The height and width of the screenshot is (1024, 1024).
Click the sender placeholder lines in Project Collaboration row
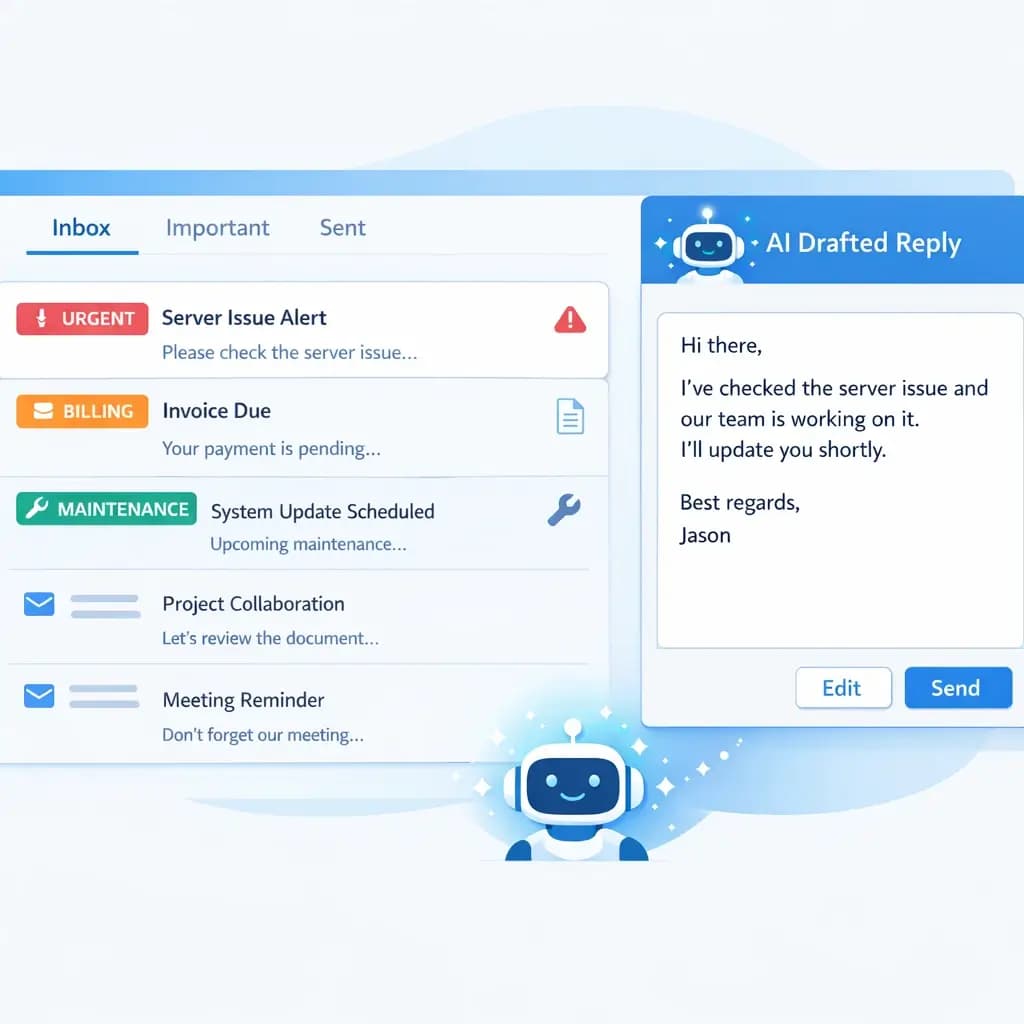105,606
